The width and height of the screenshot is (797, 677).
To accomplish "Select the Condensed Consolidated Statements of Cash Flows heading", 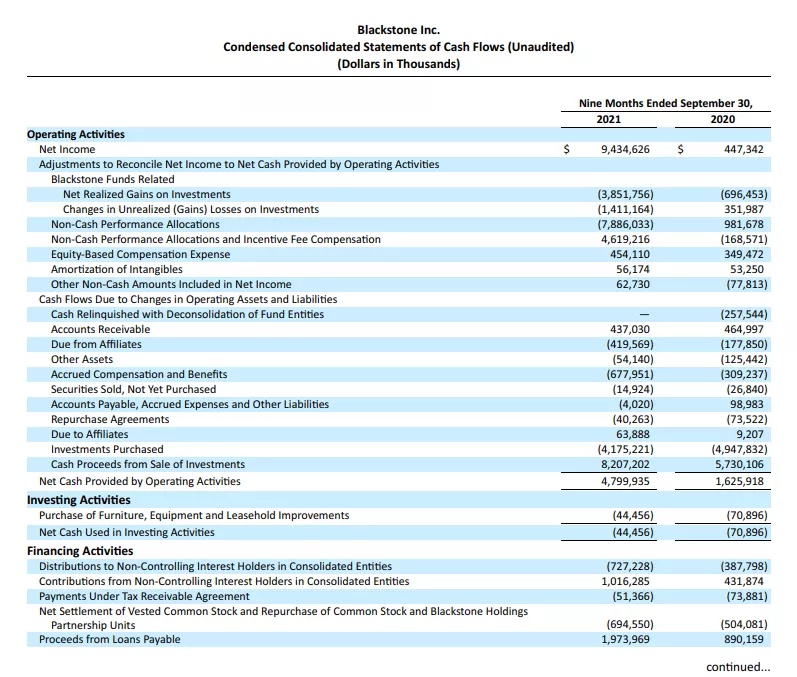I will pyautogui.click(x=398, y=47).
